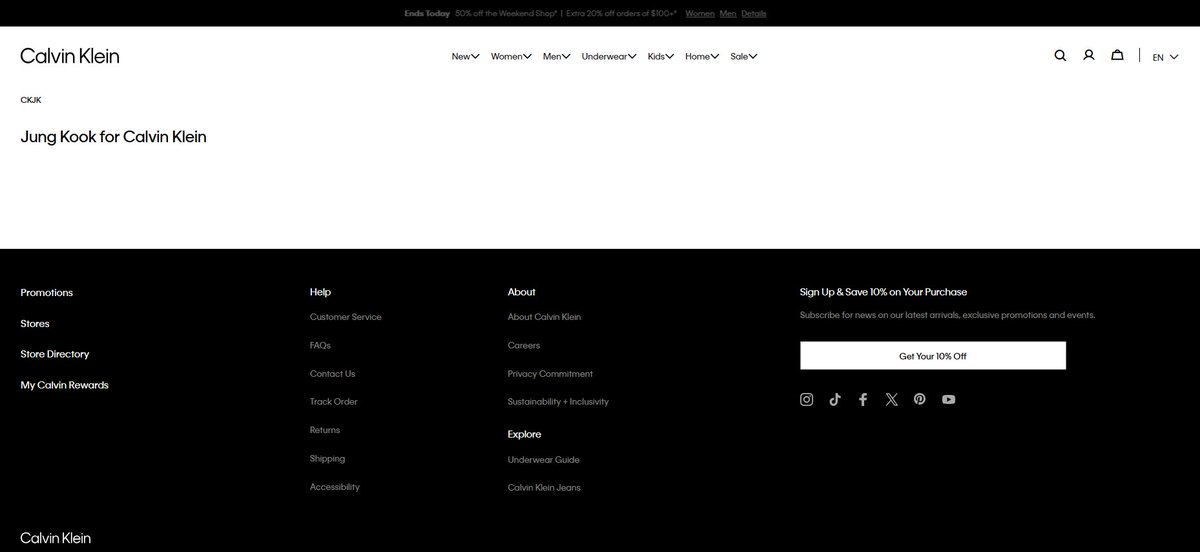Open My Calvin Rewards footer link
Screen dimensions: 1200x552
[x=64, y=385]
